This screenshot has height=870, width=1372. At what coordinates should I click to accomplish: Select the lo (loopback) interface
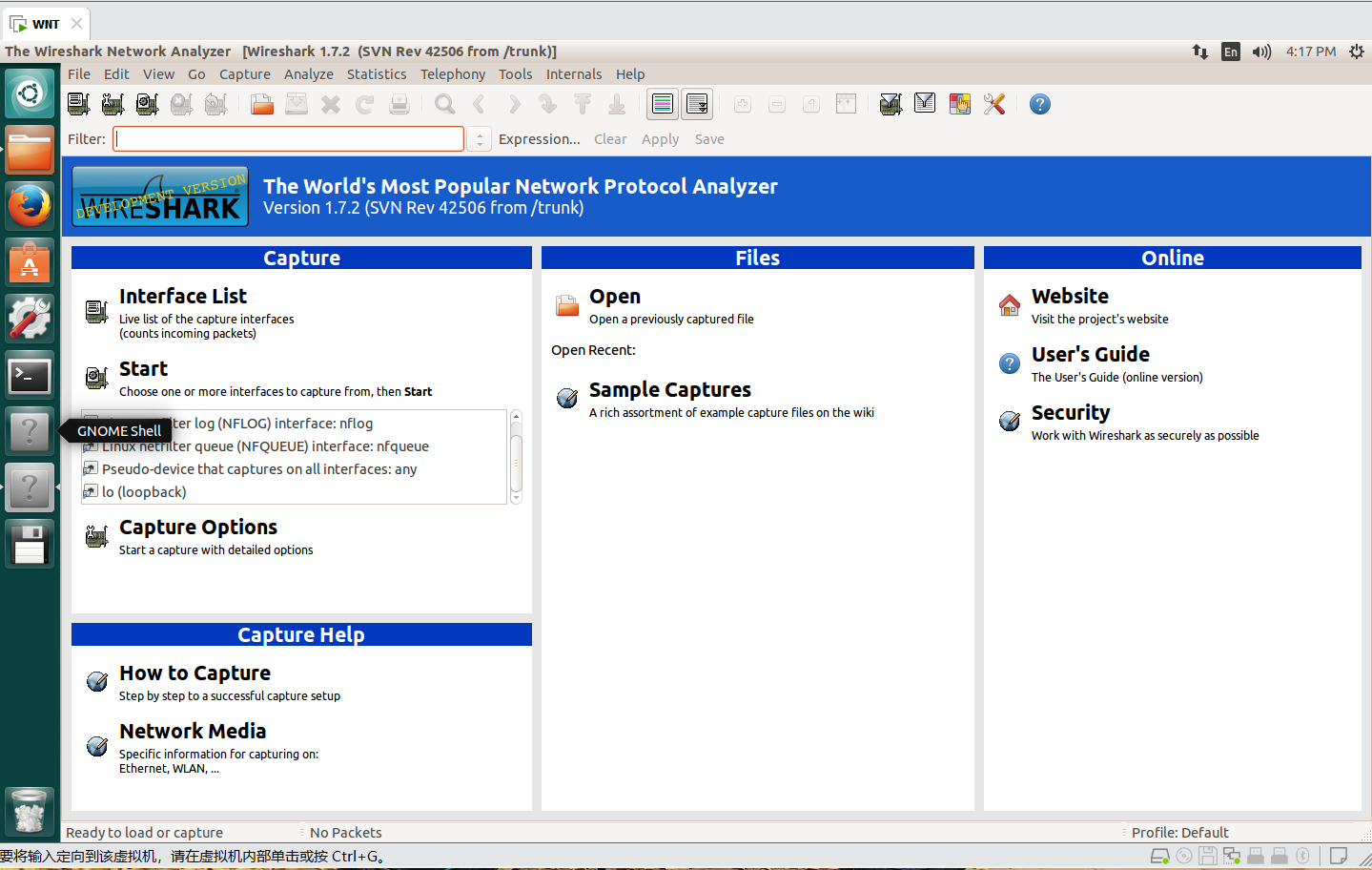294,492
